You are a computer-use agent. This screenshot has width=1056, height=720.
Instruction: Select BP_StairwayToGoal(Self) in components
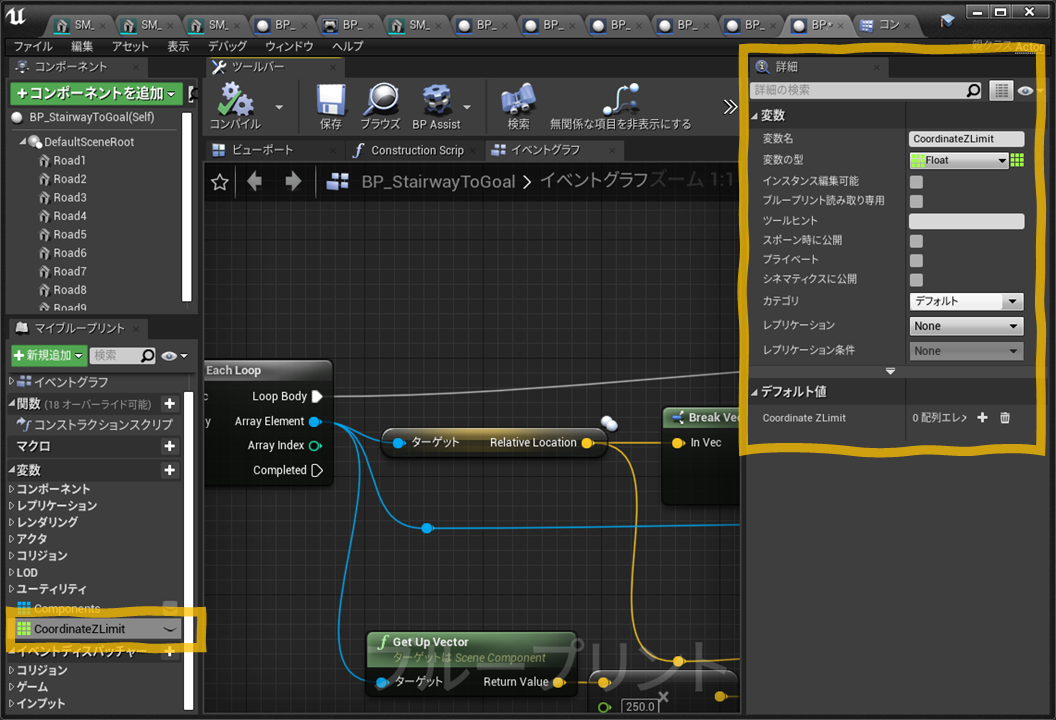coord(92,117)
